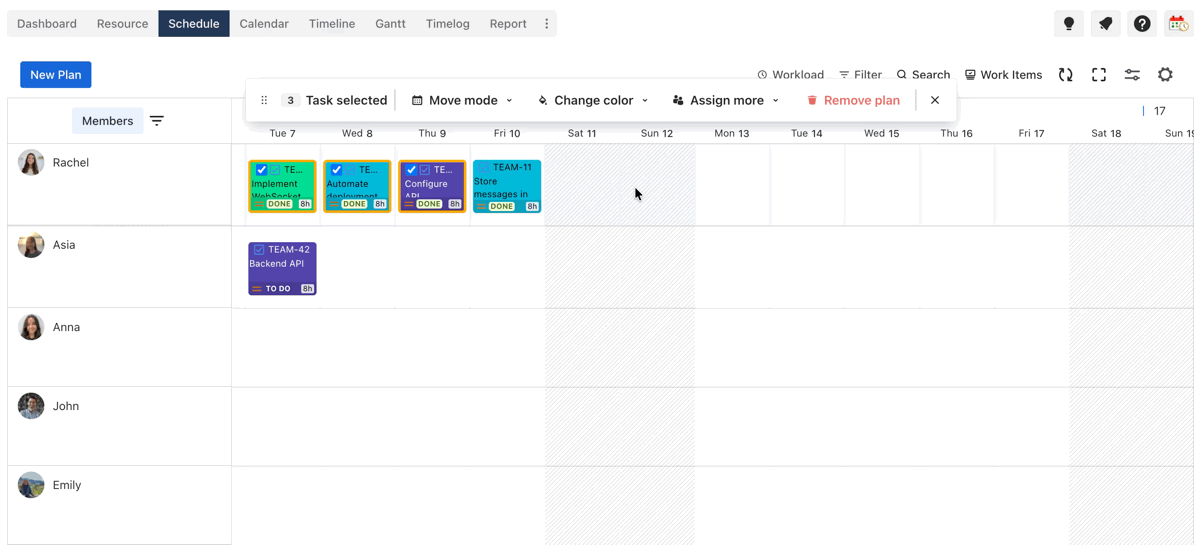
Task: Click Remove plan in selection toolbar
Action: tap(853, 100)
